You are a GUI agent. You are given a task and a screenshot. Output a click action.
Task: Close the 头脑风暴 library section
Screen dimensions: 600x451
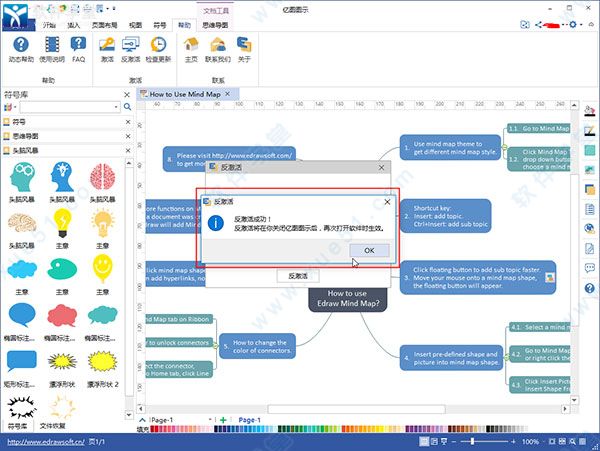[x=128, y=150]
